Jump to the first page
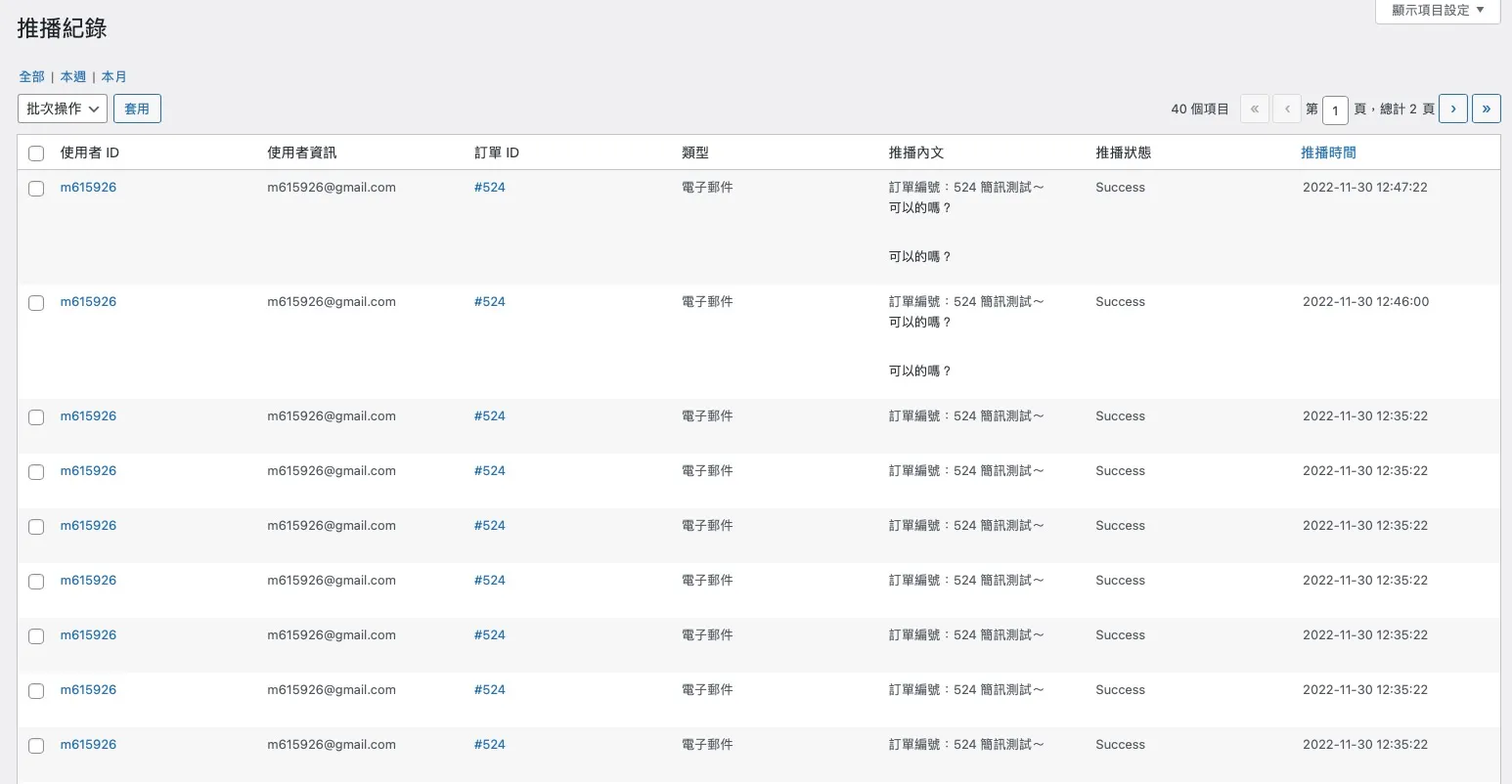Image resolution: width=1512 pixels, height=784 pixels. pos(1254,109)
